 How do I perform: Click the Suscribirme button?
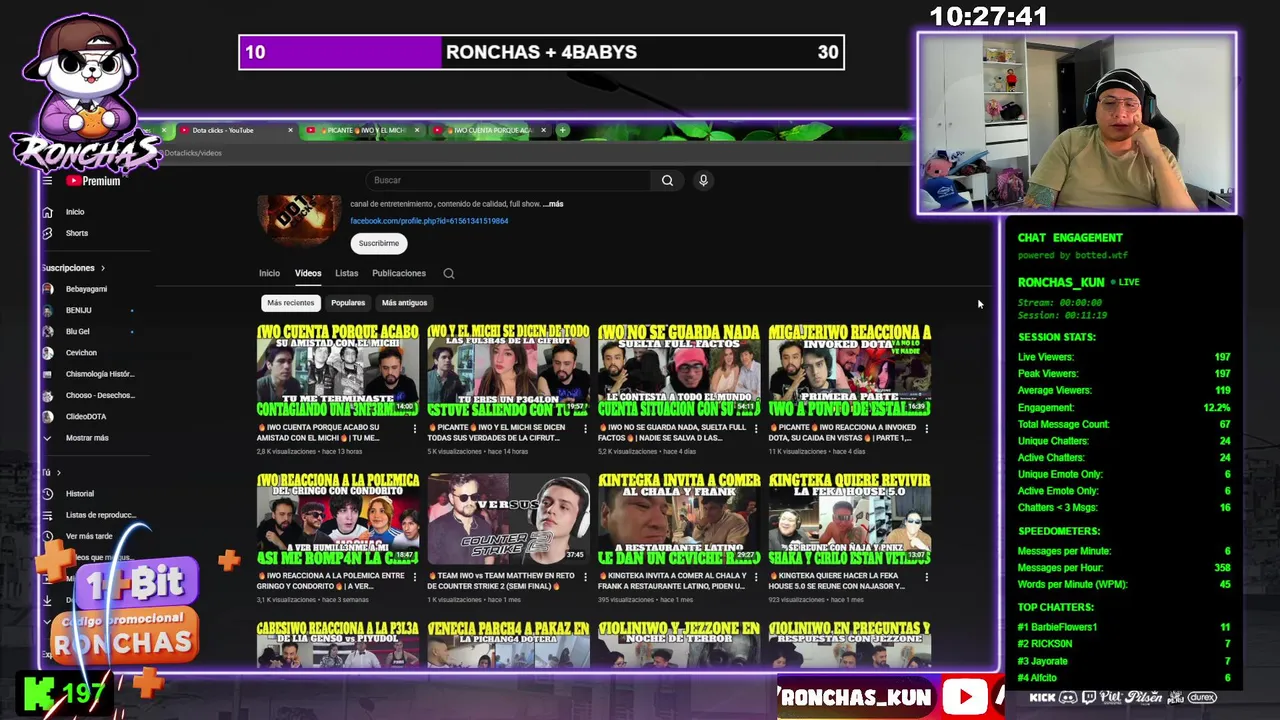tap(379, 243)
